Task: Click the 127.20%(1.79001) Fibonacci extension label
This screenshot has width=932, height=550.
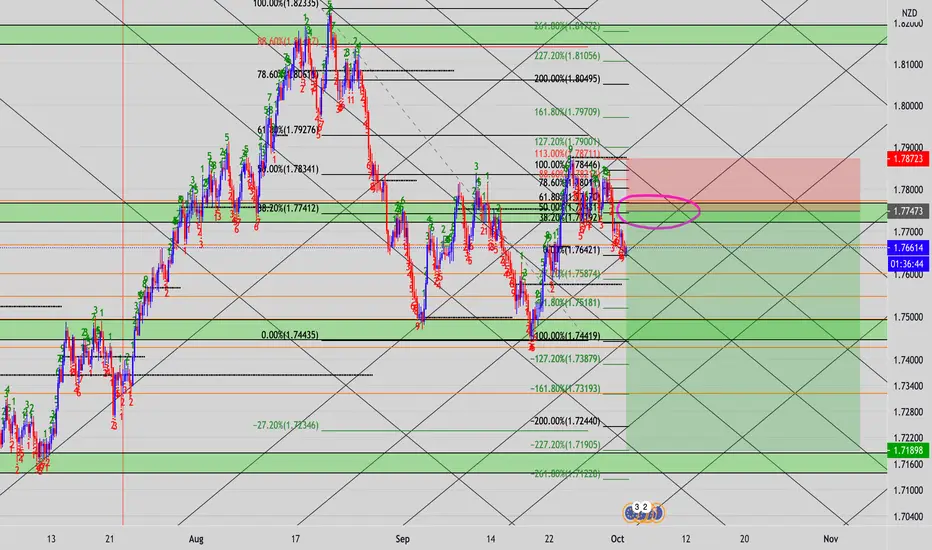Action: [567, 142]
